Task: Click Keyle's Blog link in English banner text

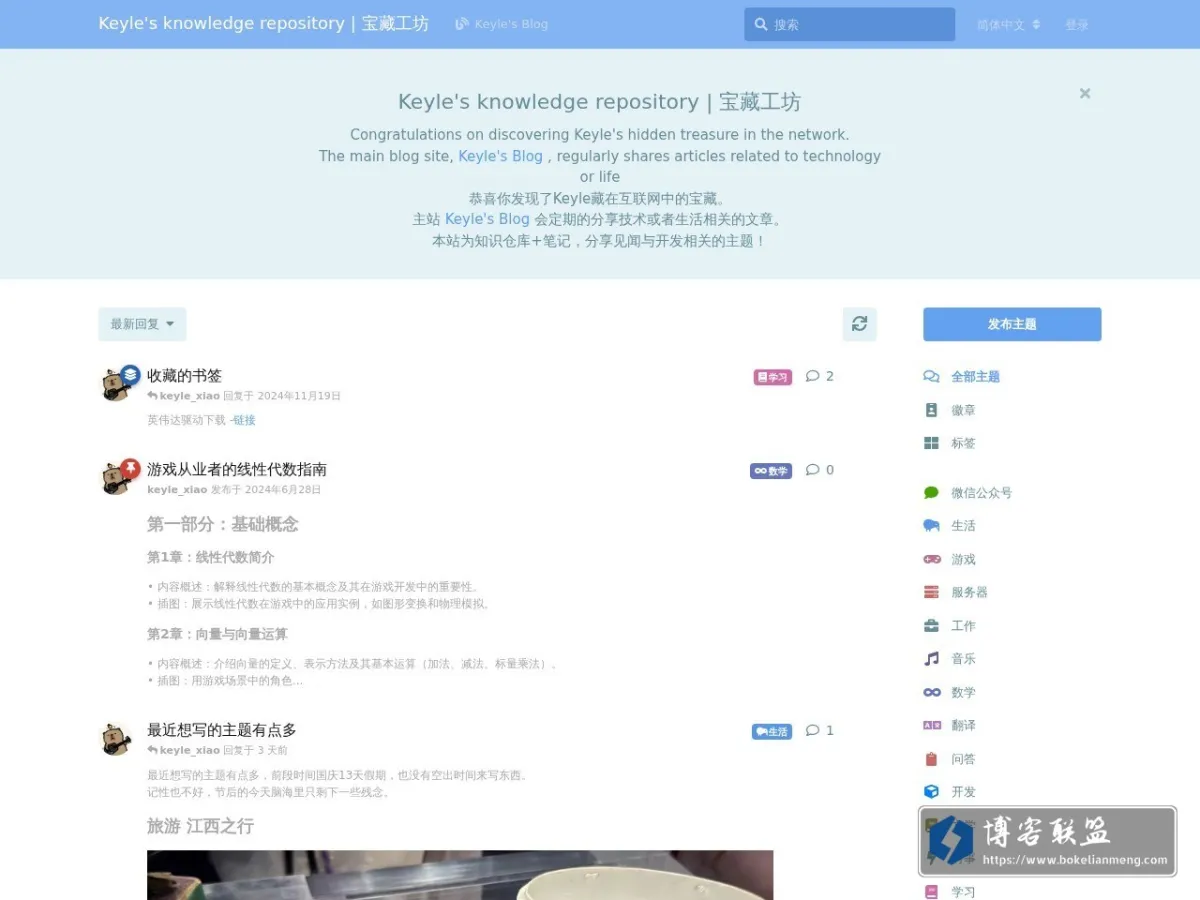Action: (x=500, y=156)
